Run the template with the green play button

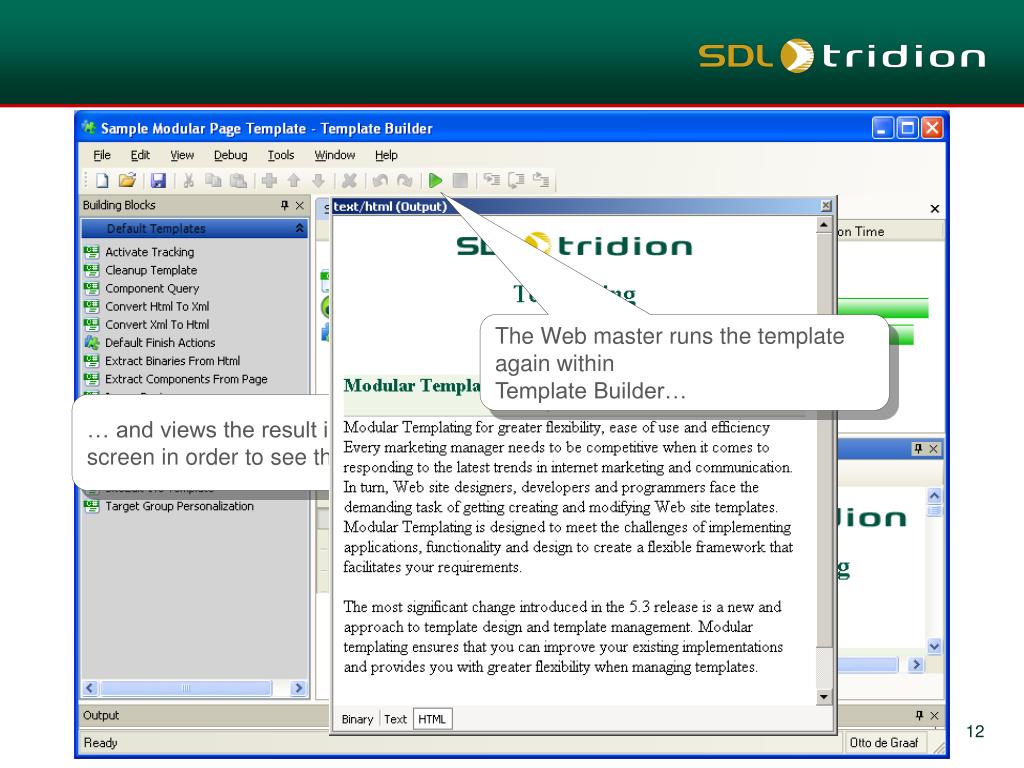[436, 180]
